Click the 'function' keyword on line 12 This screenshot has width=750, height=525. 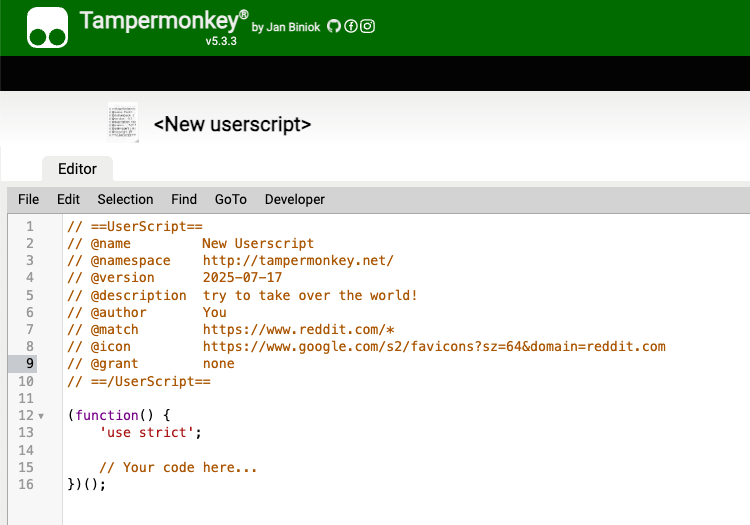(107, 416)
